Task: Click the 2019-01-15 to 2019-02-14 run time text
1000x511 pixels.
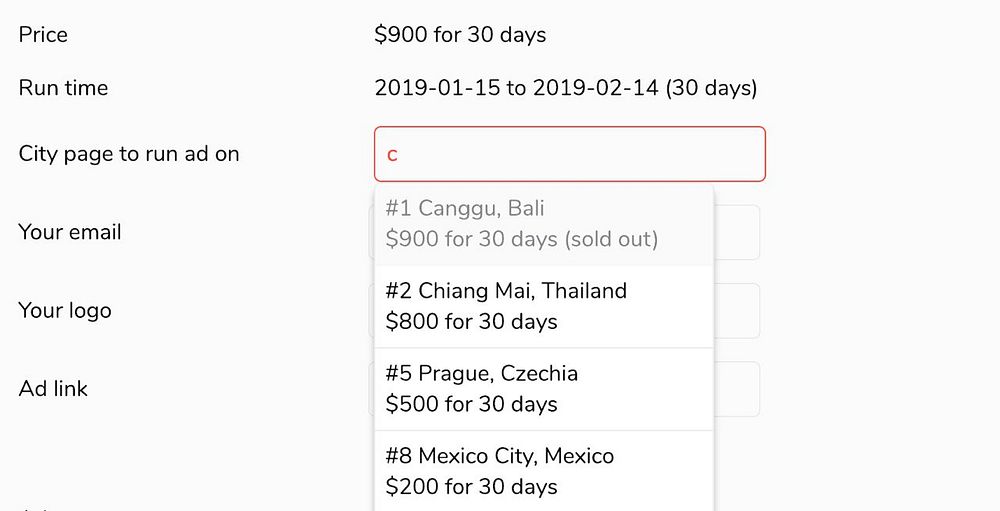Action: point(566,88)
